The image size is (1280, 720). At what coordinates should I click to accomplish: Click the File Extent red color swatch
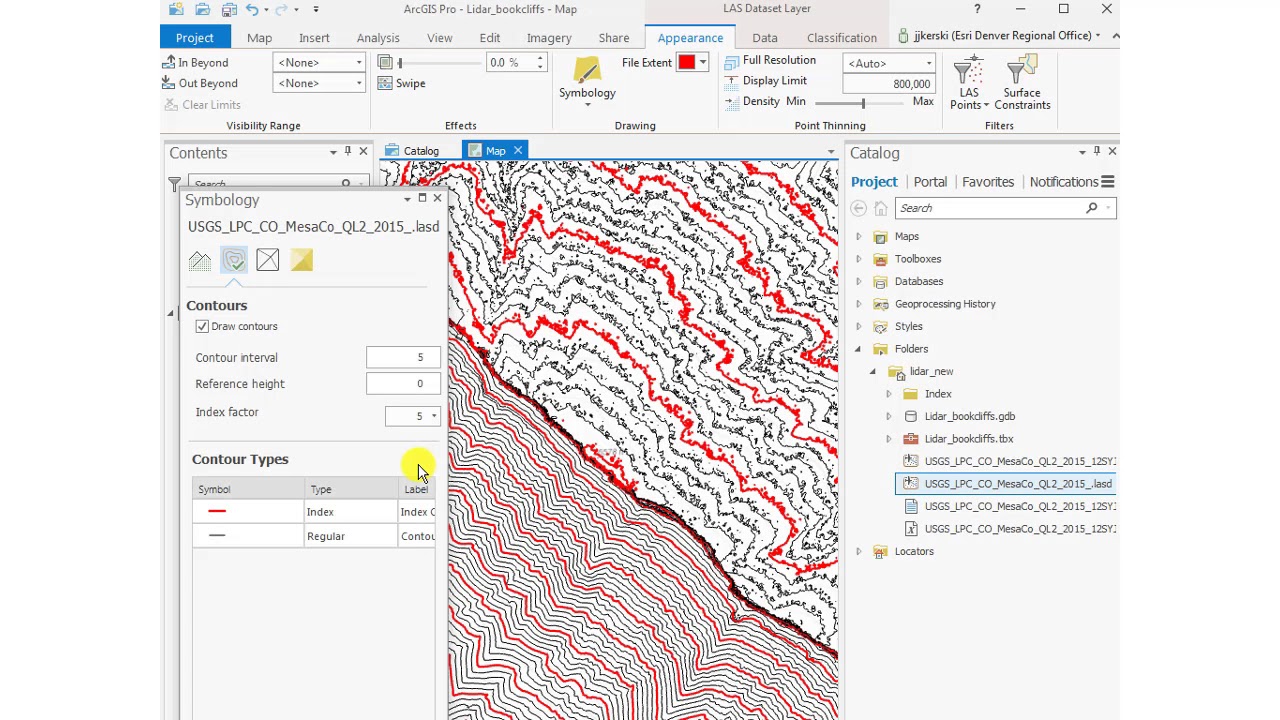click(686, 62)
